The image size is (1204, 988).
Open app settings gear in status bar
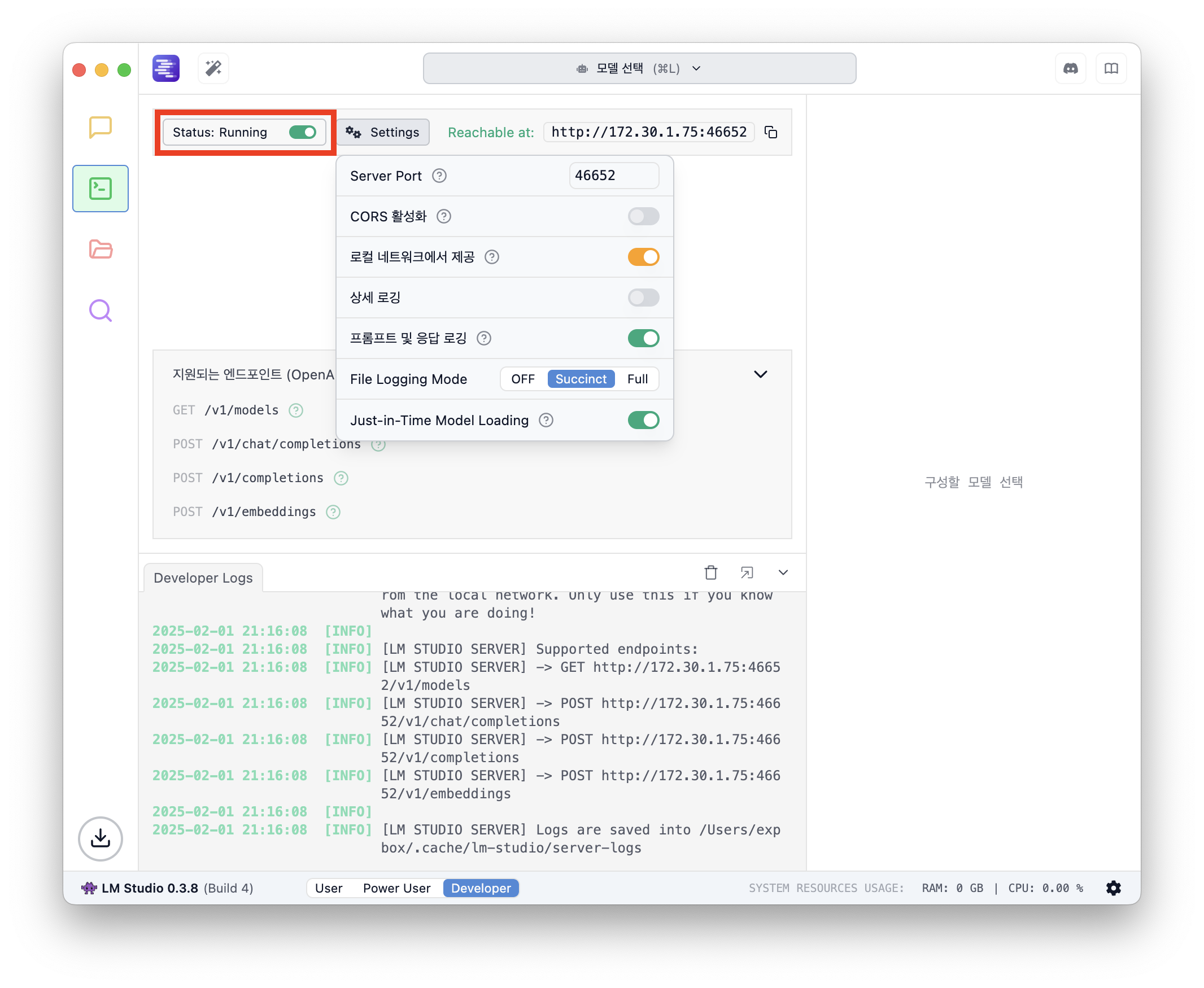[x=1113, y=888]
